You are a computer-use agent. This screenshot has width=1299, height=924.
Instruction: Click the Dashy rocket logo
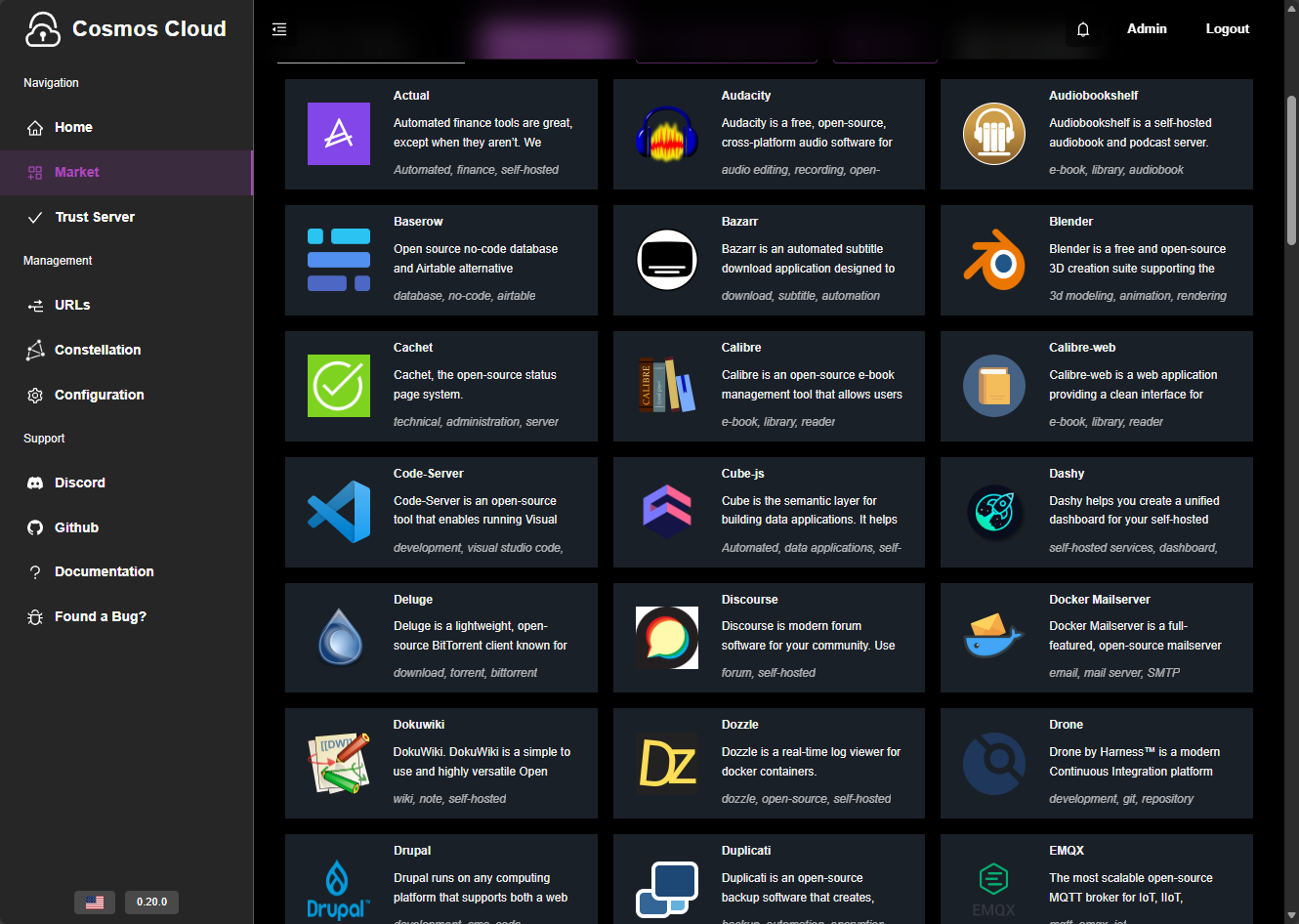tap(994, 512)
